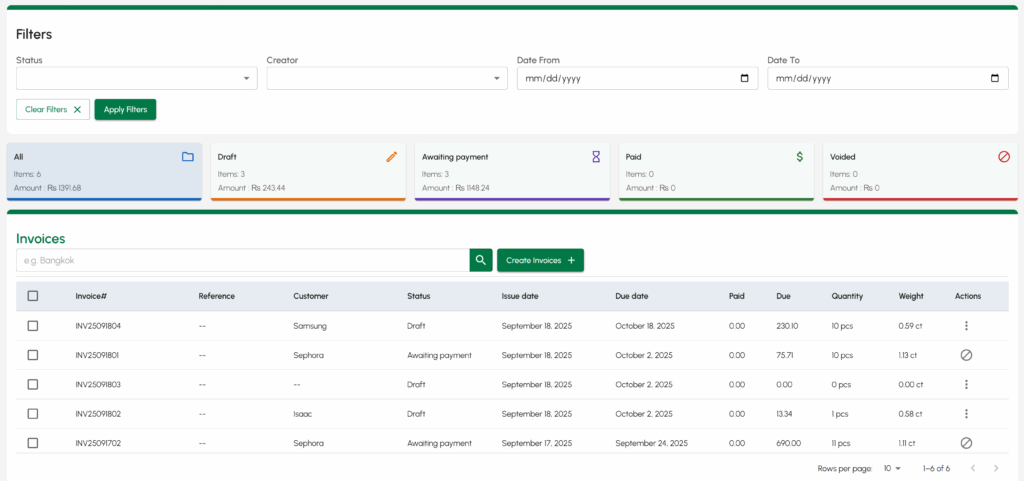The width and height of the screenshot is (1024, 481).
Task: Open actions menu for invoice INV25091804
Action: (x=966, y=326)
